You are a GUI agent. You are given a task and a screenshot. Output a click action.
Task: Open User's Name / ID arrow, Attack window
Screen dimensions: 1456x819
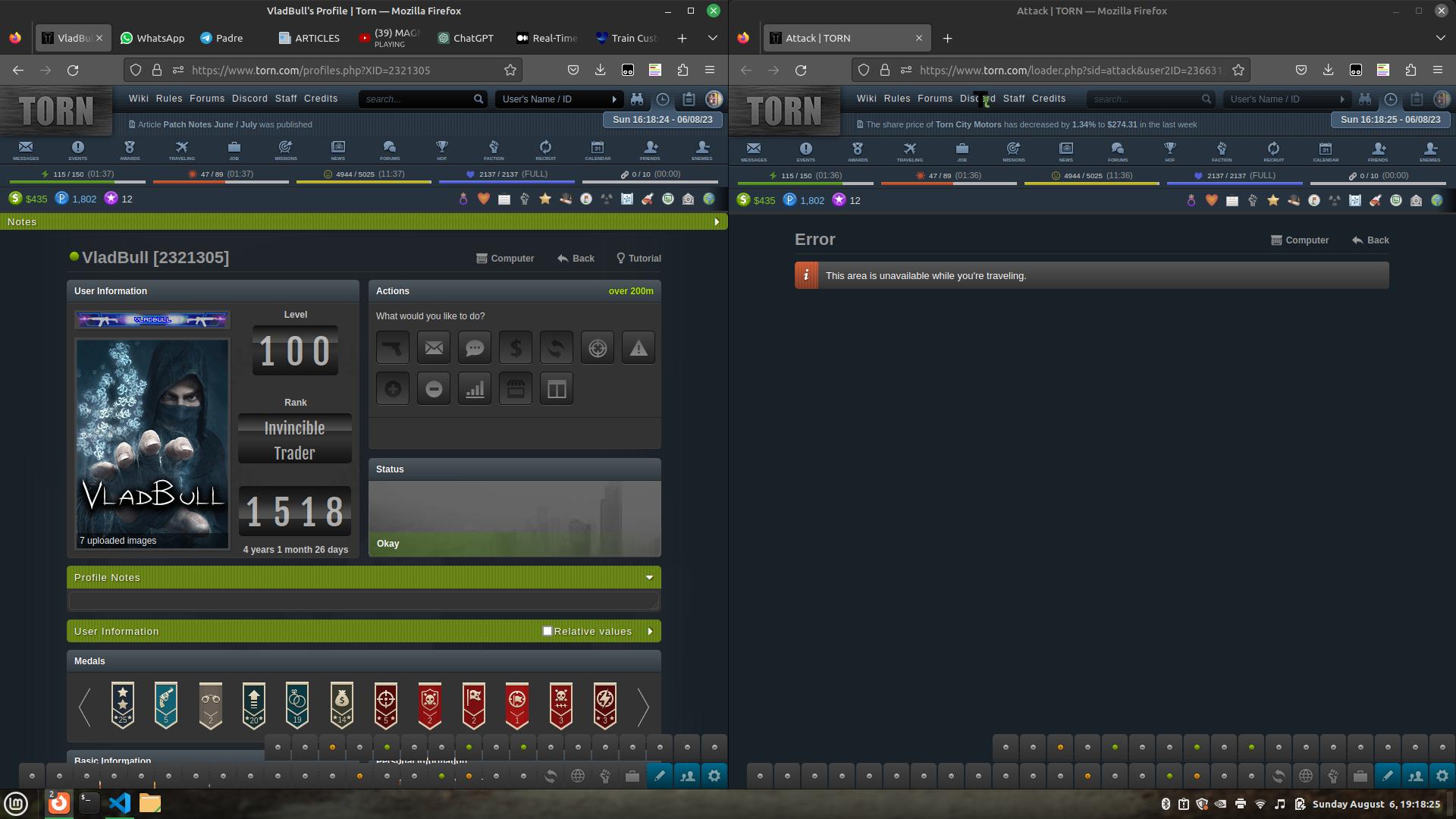[1342, 99]
